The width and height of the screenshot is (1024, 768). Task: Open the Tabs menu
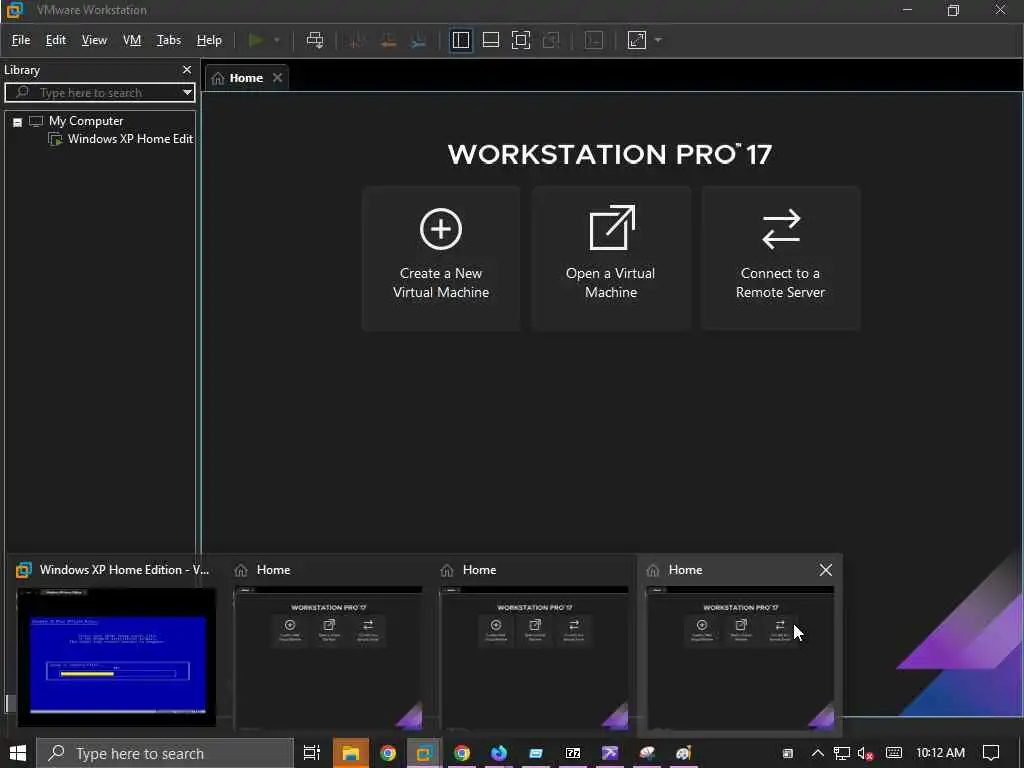point(168,40)
